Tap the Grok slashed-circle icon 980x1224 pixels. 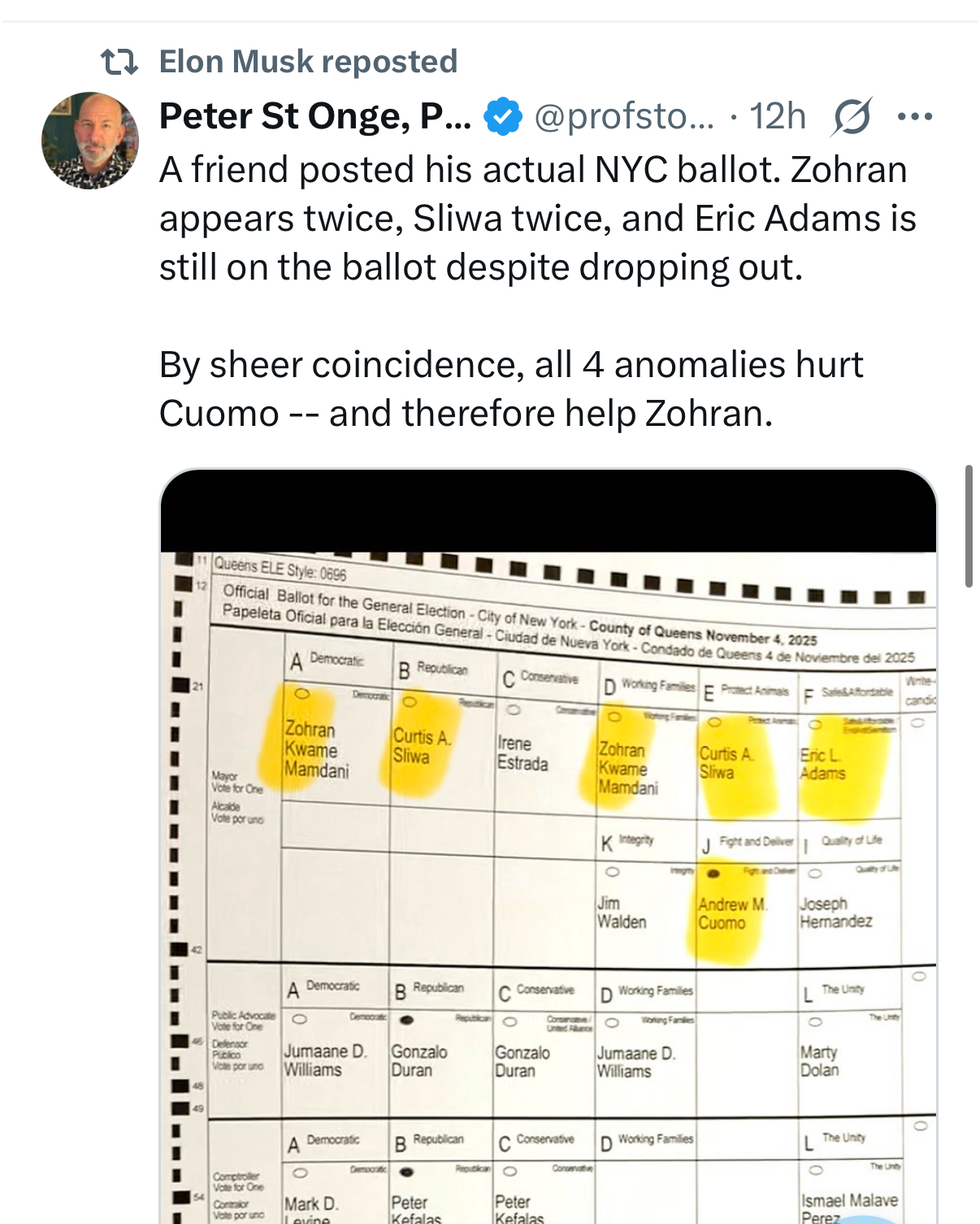coord(852,116)
